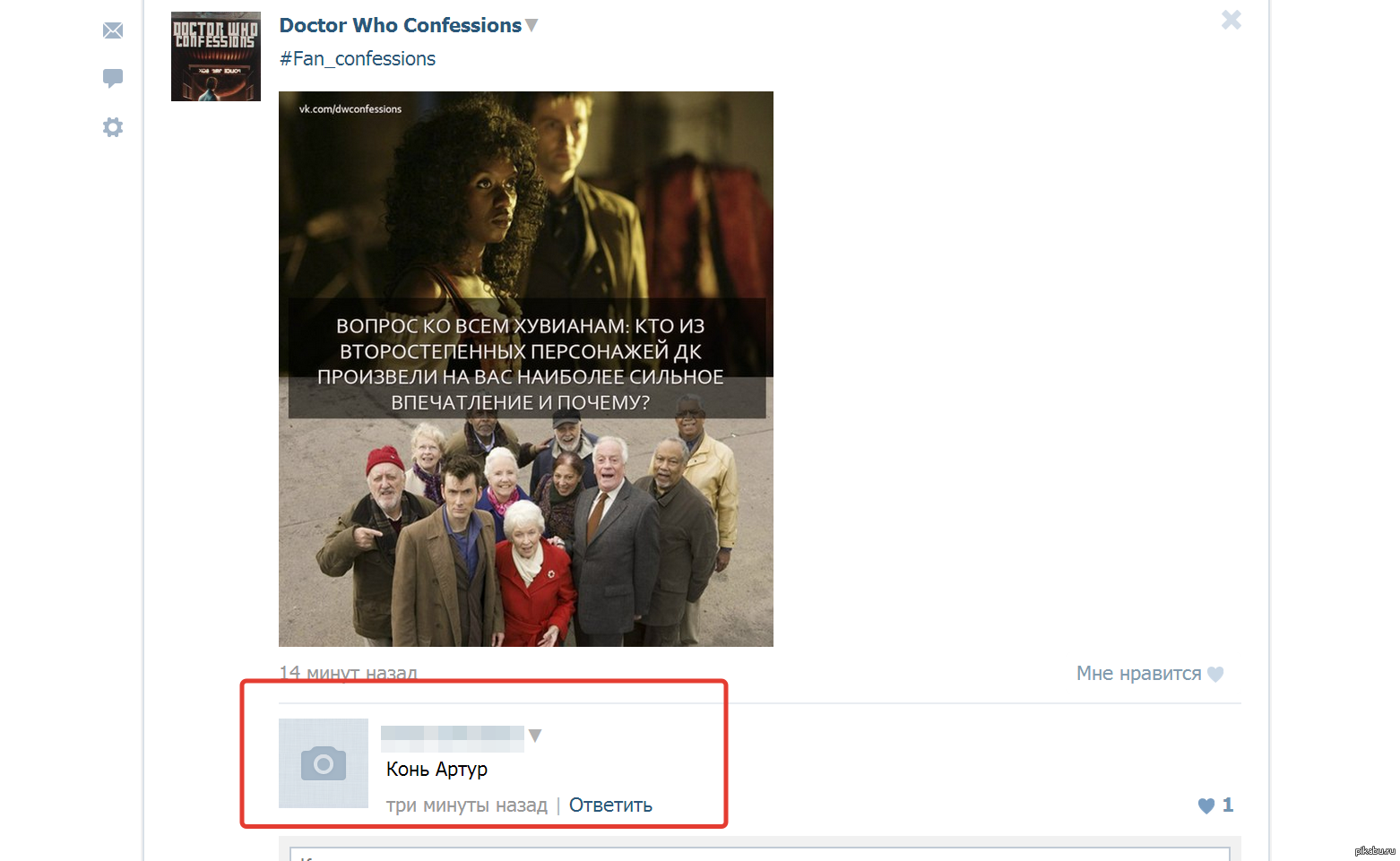
Task: Open the post's attached image
Action: coord(525,368)
